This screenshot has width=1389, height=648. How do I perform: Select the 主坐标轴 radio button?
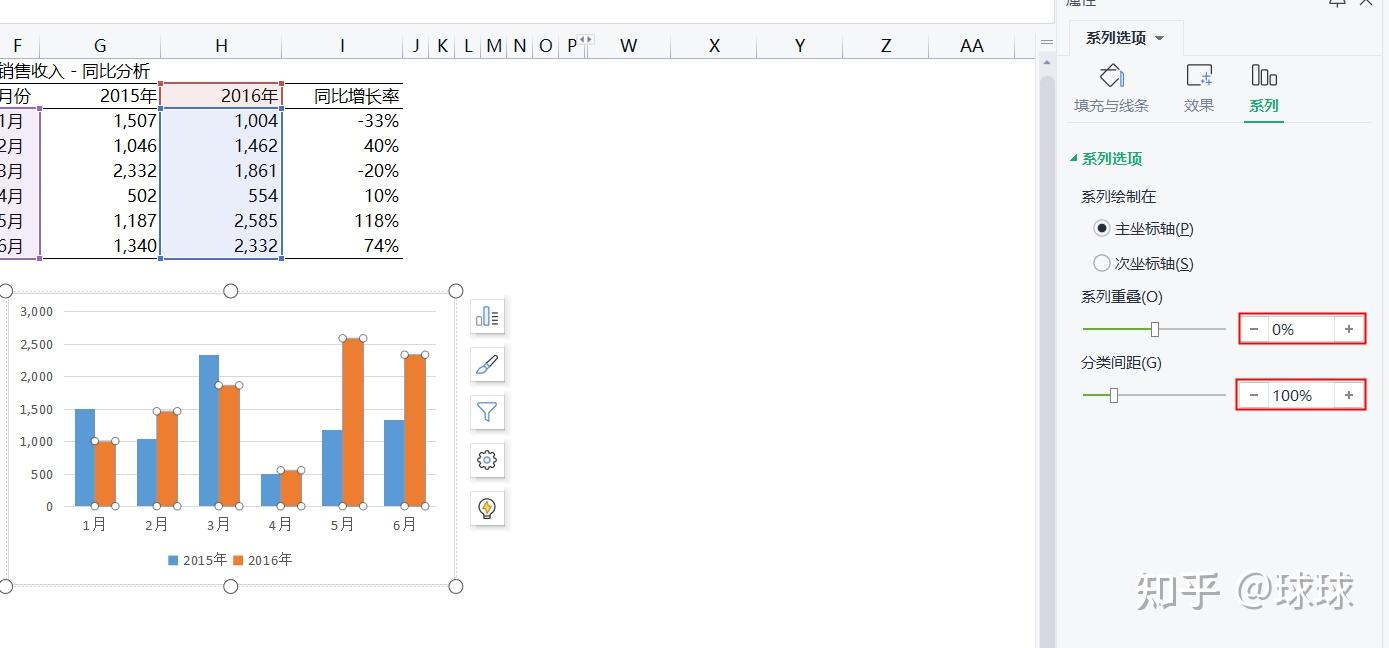pos(1102,228)
